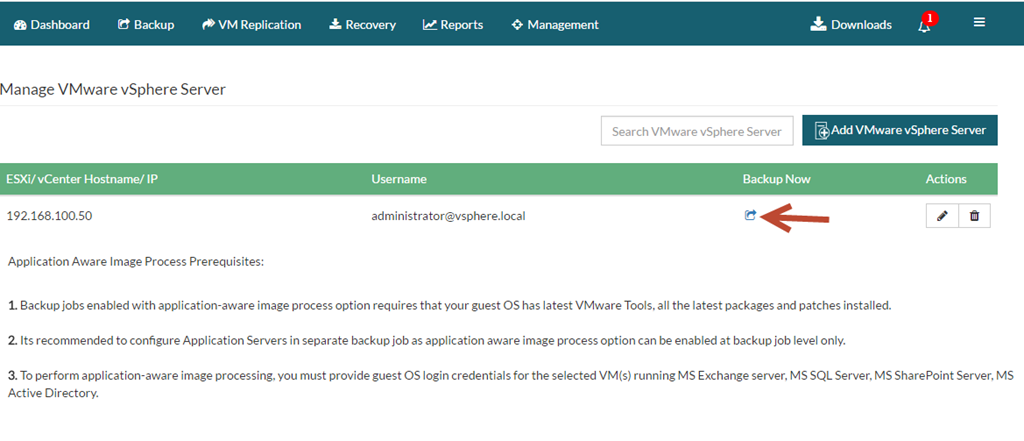This screenshot has height=441, width=1024.
Task: Open the Backup menu
Action: [146, 25]
